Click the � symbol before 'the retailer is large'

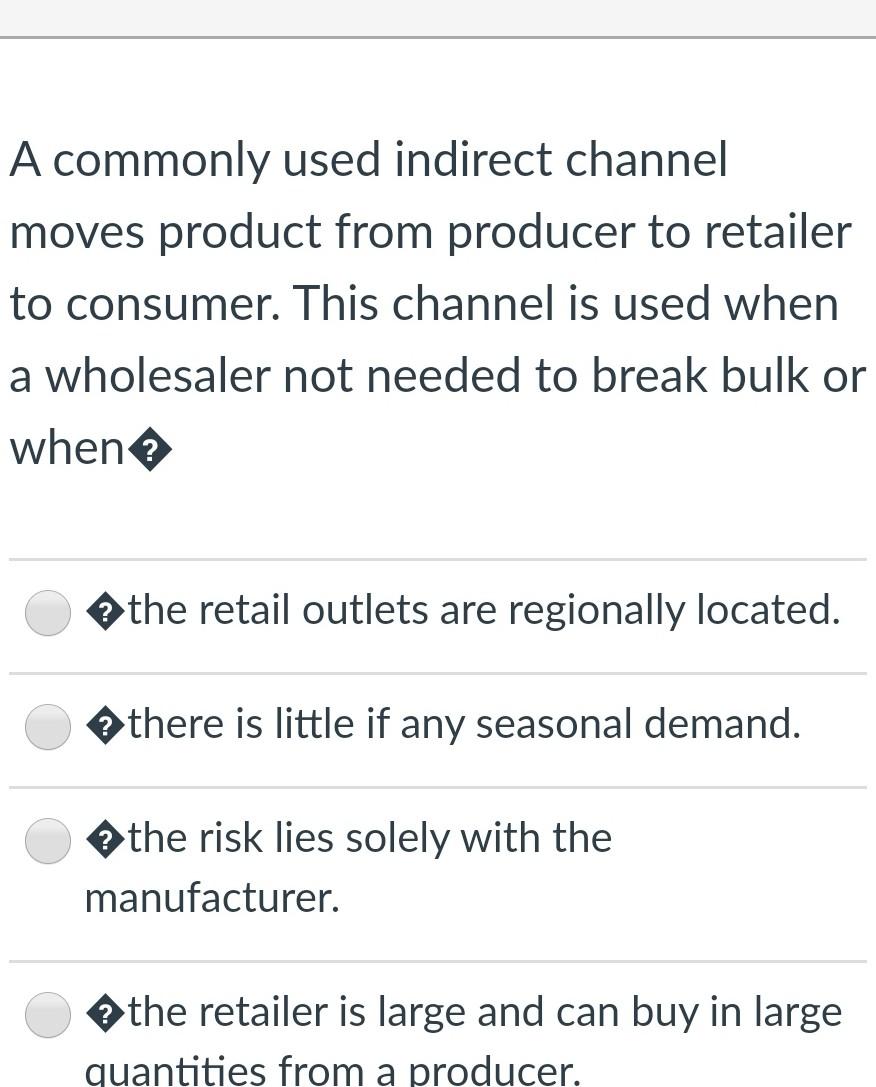point(104,1013)
